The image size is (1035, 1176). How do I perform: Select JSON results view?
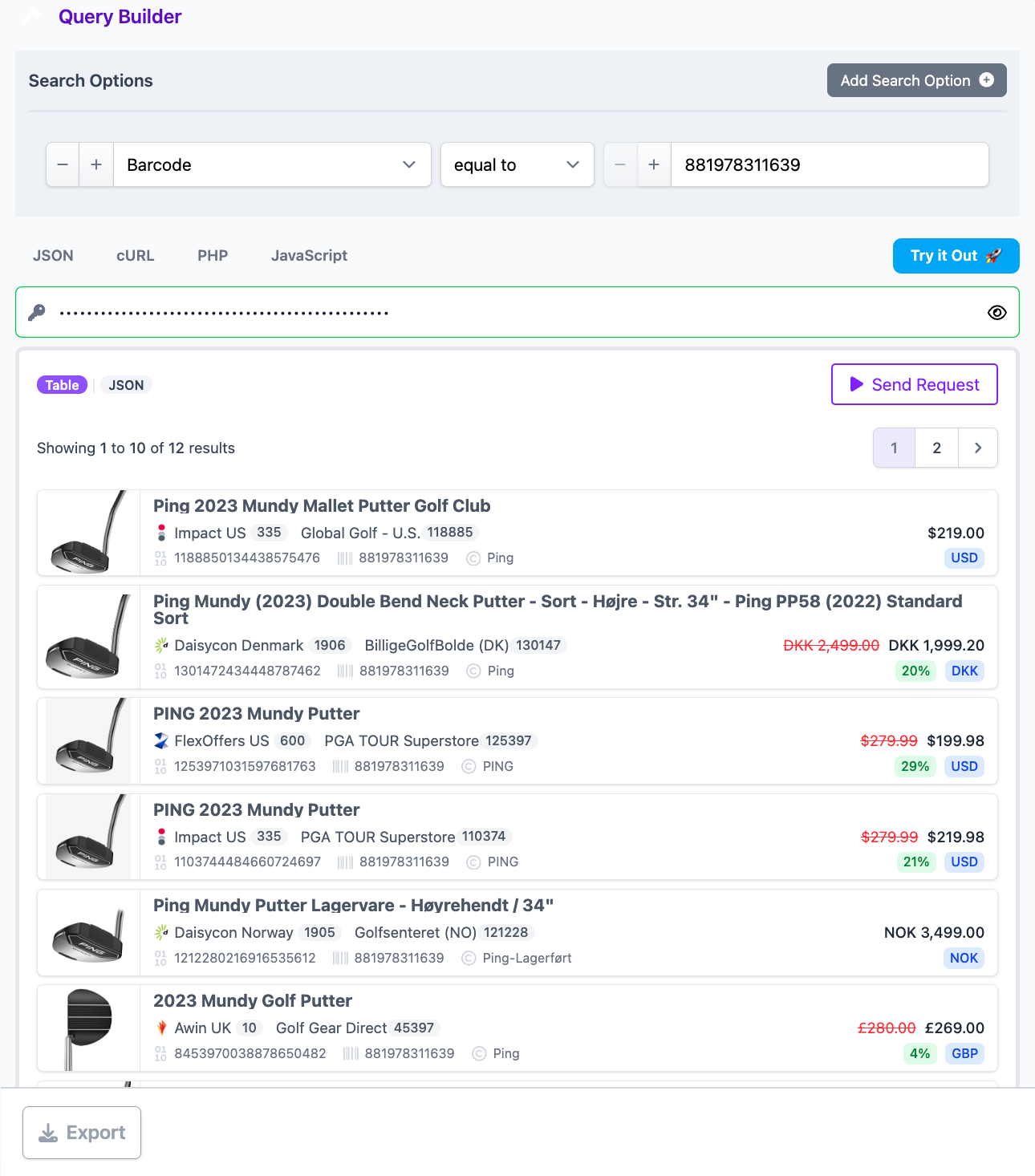tap(126, 385)
